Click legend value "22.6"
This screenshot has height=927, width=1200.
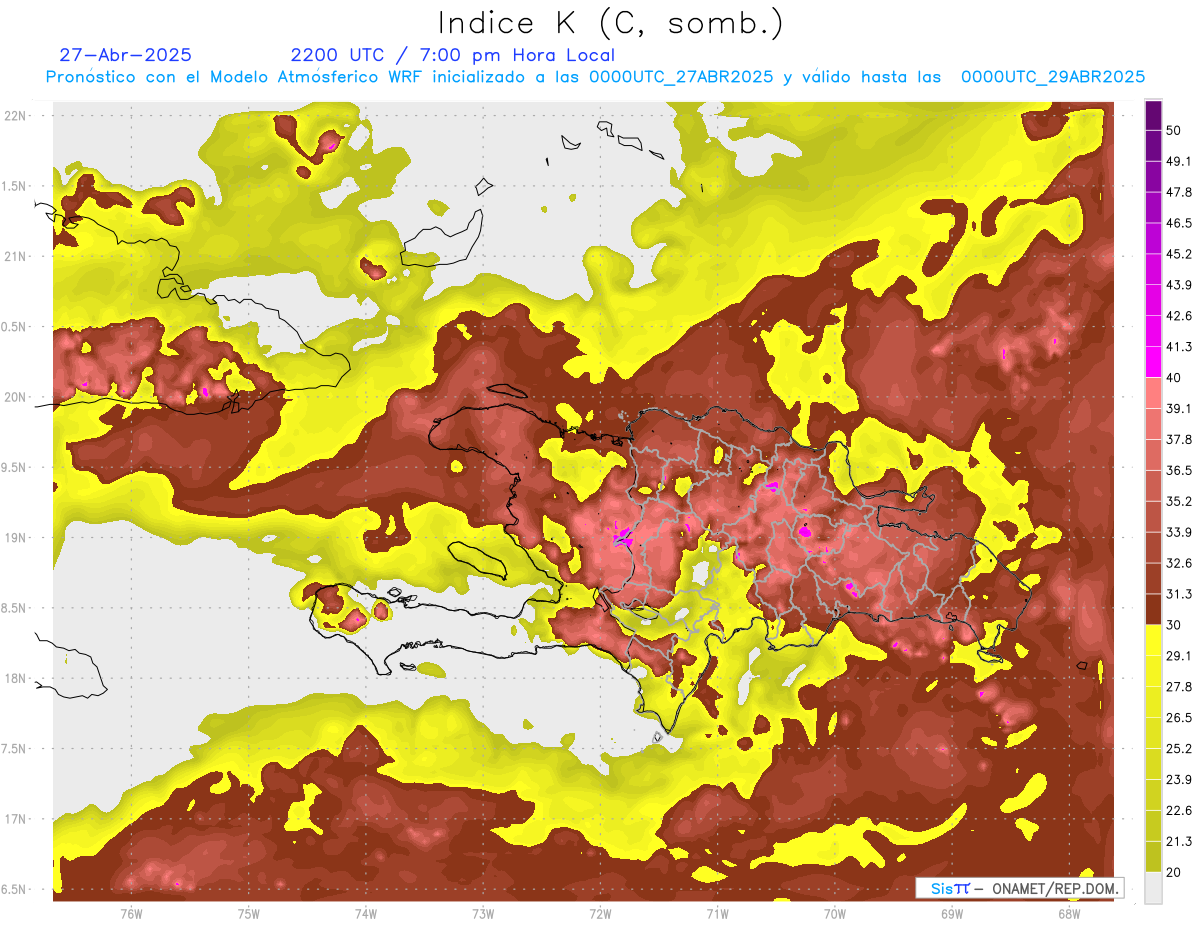1179,811
